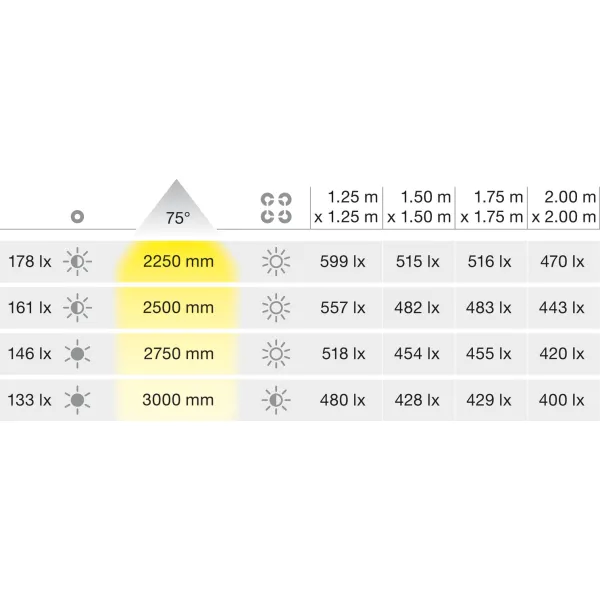Image resolution: width=600 pixels, height=600 pixels.
Task: Select the 2500 mm height cell
Action: 178,308
